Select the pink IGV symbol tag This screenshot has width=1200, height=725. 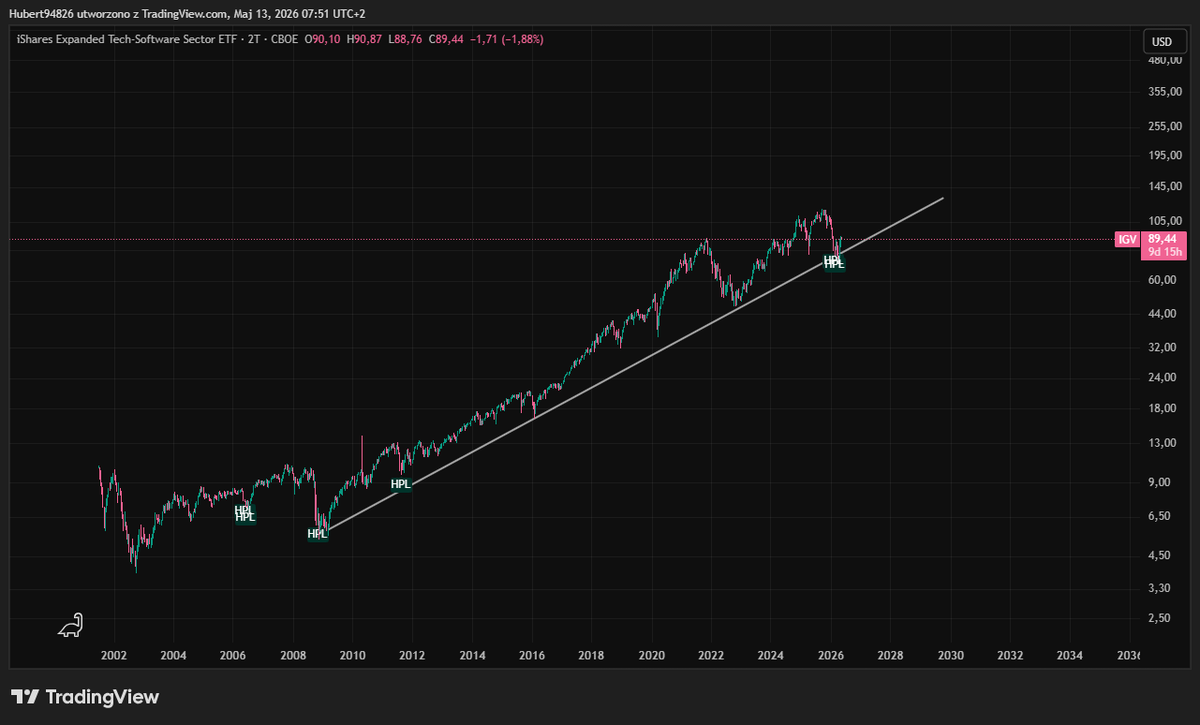[x=1129, y=239]
